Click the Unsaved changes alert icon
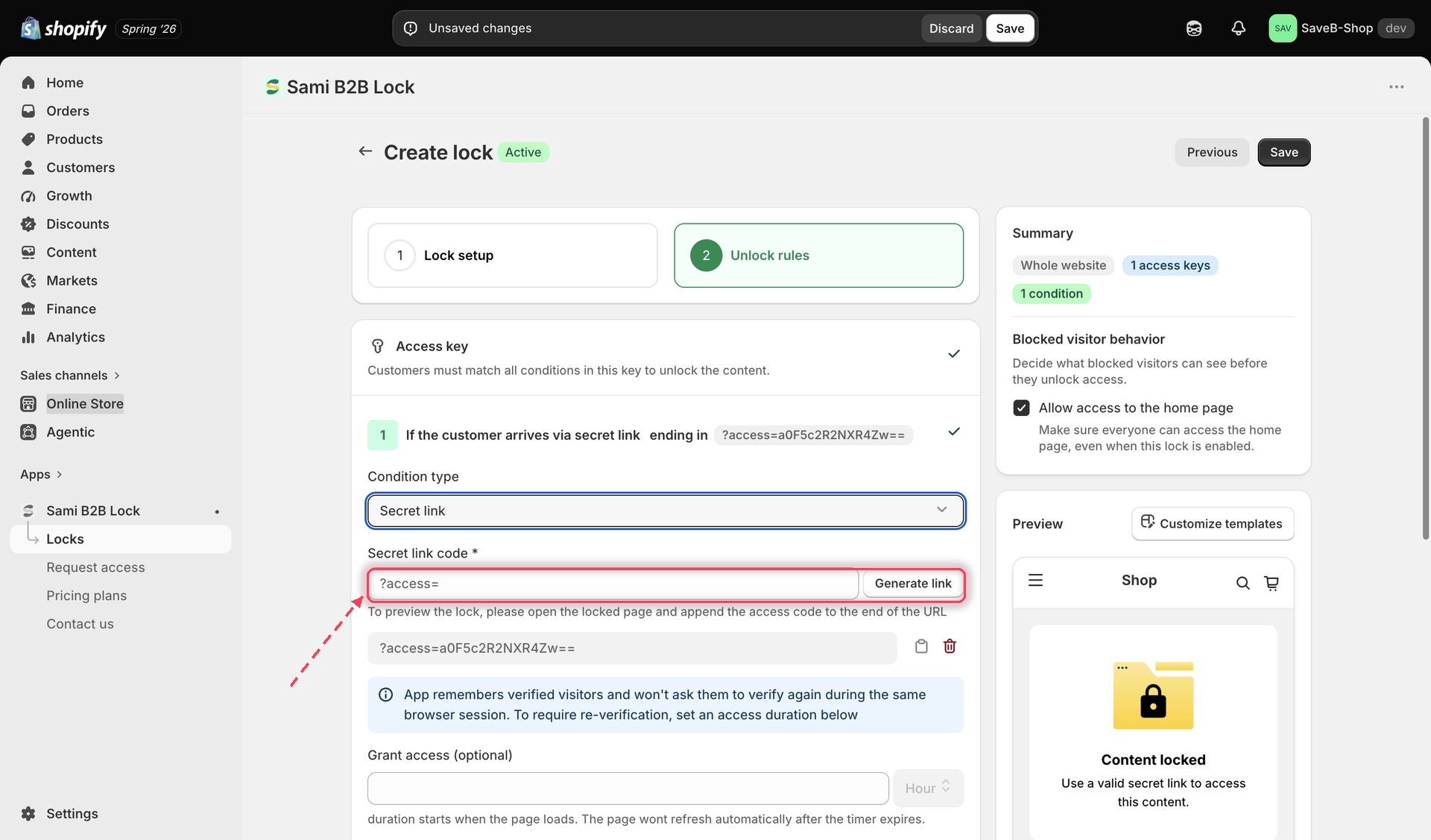The width and height of the screenshot is (1431, 840). coord(410,28)
